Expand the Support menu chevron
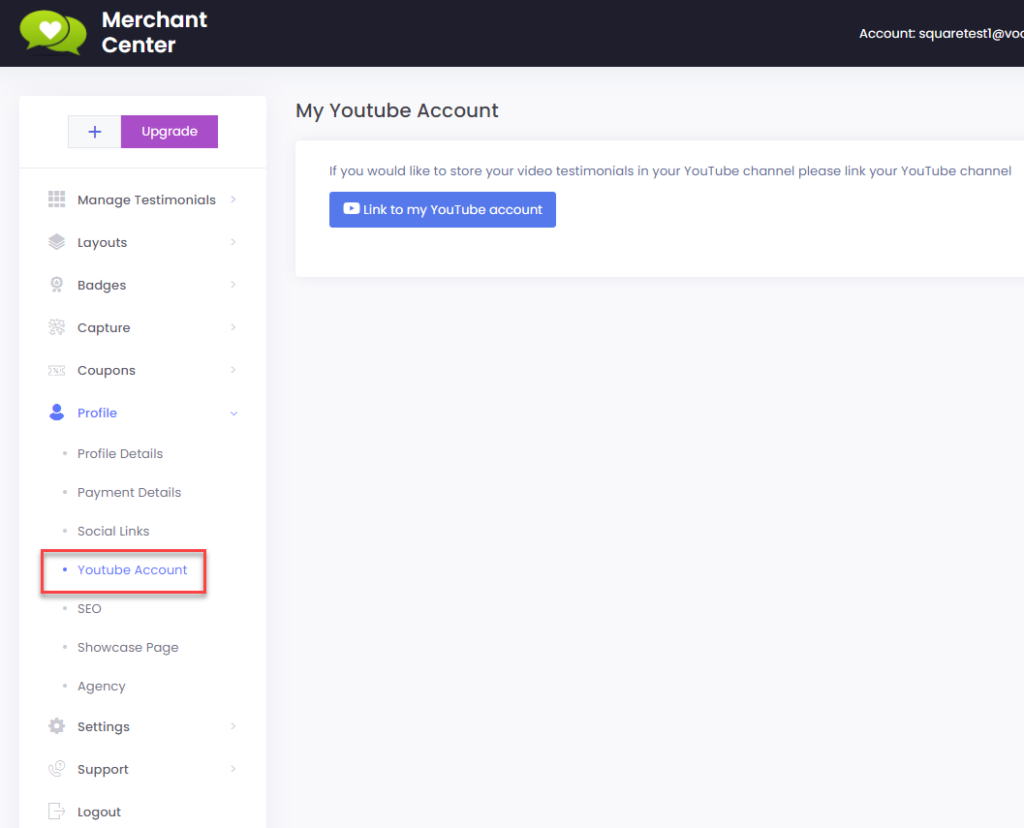 (233, 769)
